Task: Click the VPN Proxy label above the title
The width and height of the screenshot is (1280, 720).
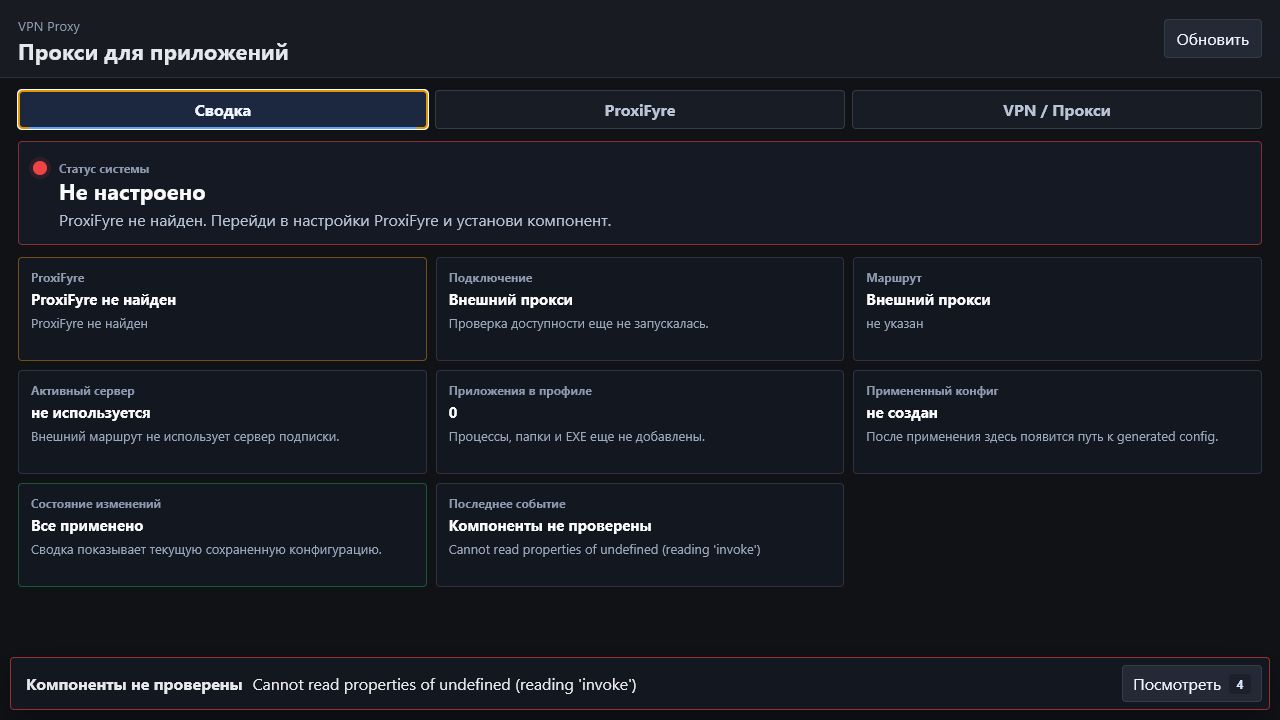Action: 49,26
